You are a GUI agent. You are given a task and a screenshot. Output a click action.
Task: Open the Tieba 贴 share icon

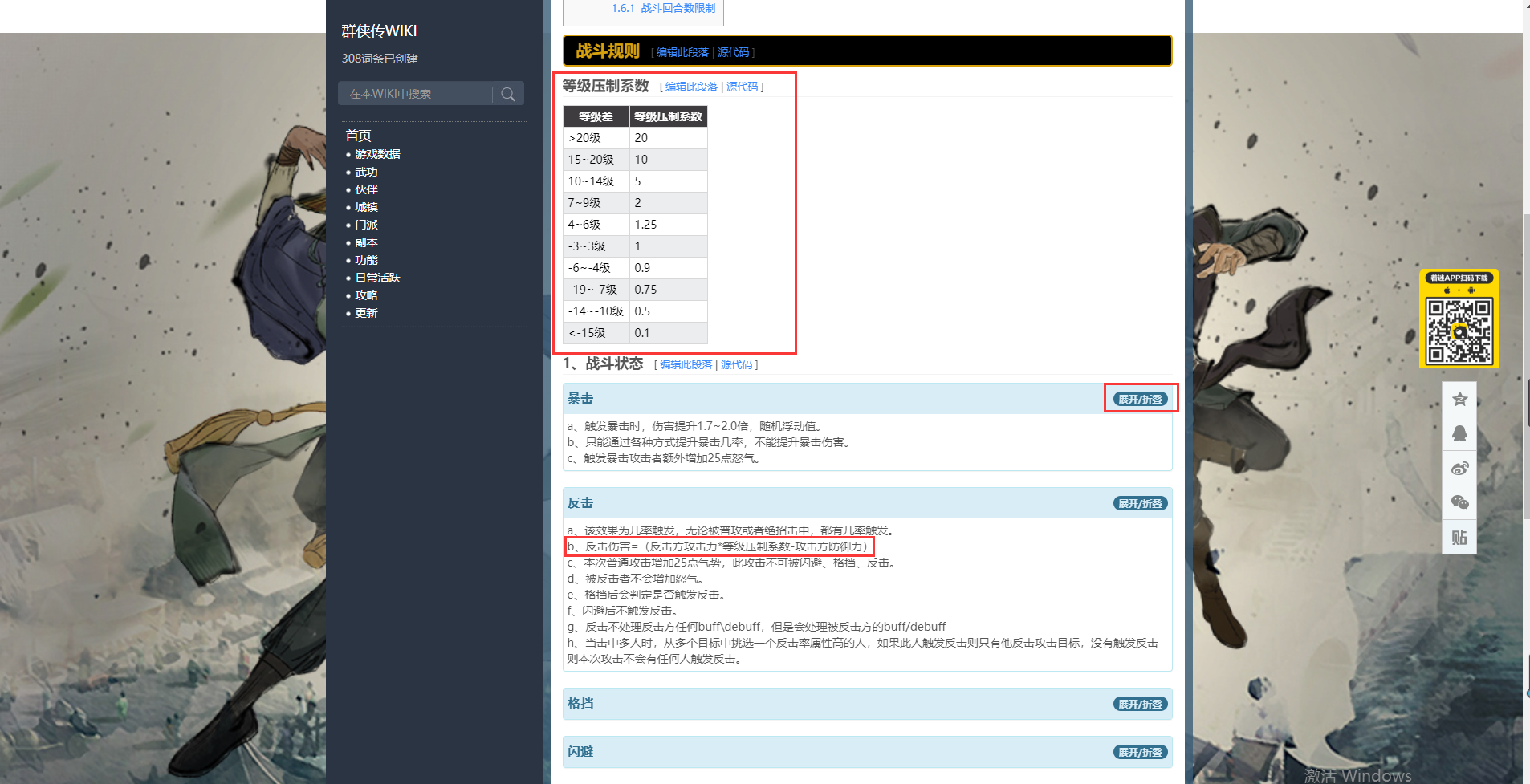pos(1459,537)
